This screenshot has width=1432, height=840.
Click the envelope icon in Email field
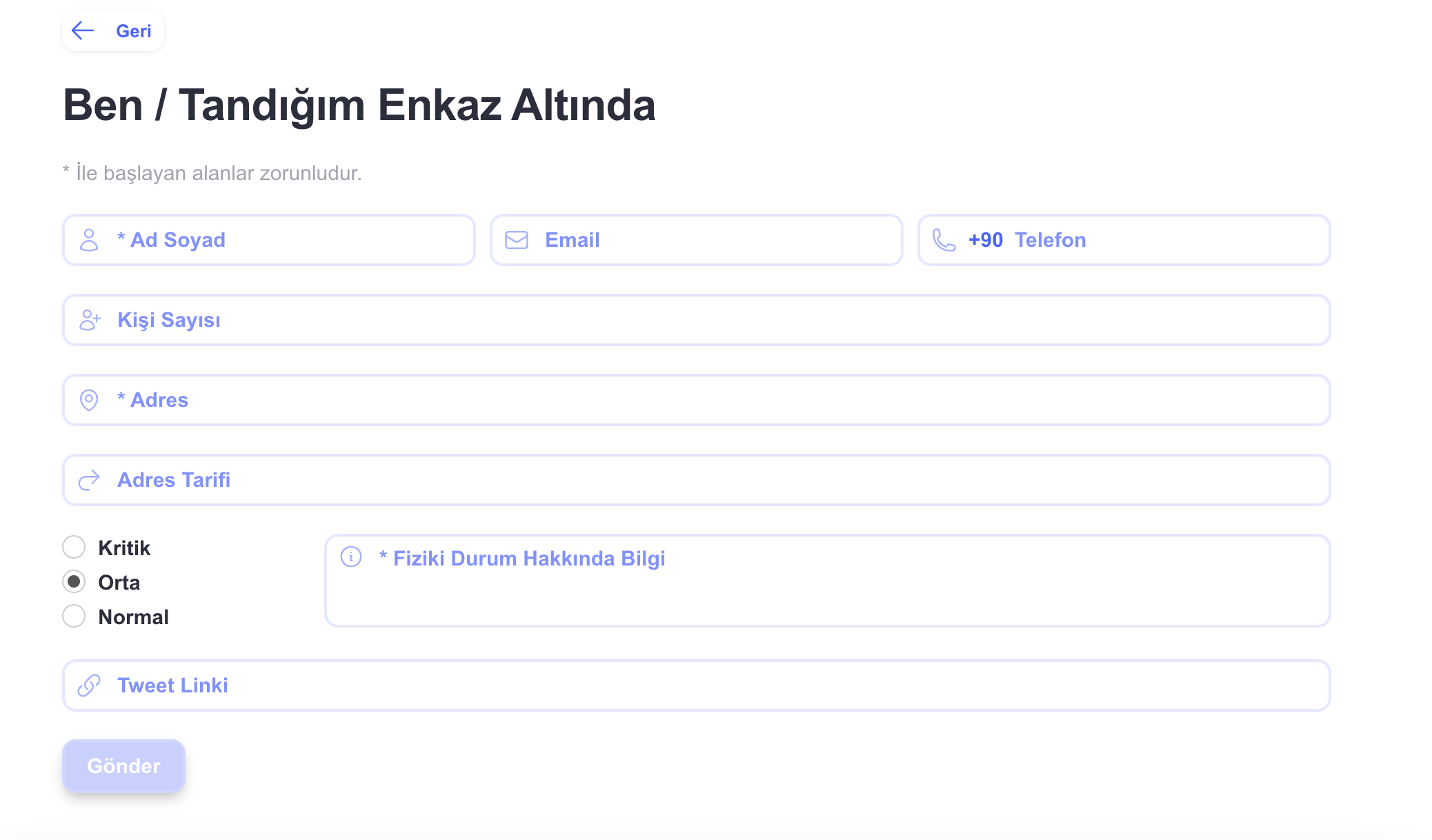coord(516,239)
